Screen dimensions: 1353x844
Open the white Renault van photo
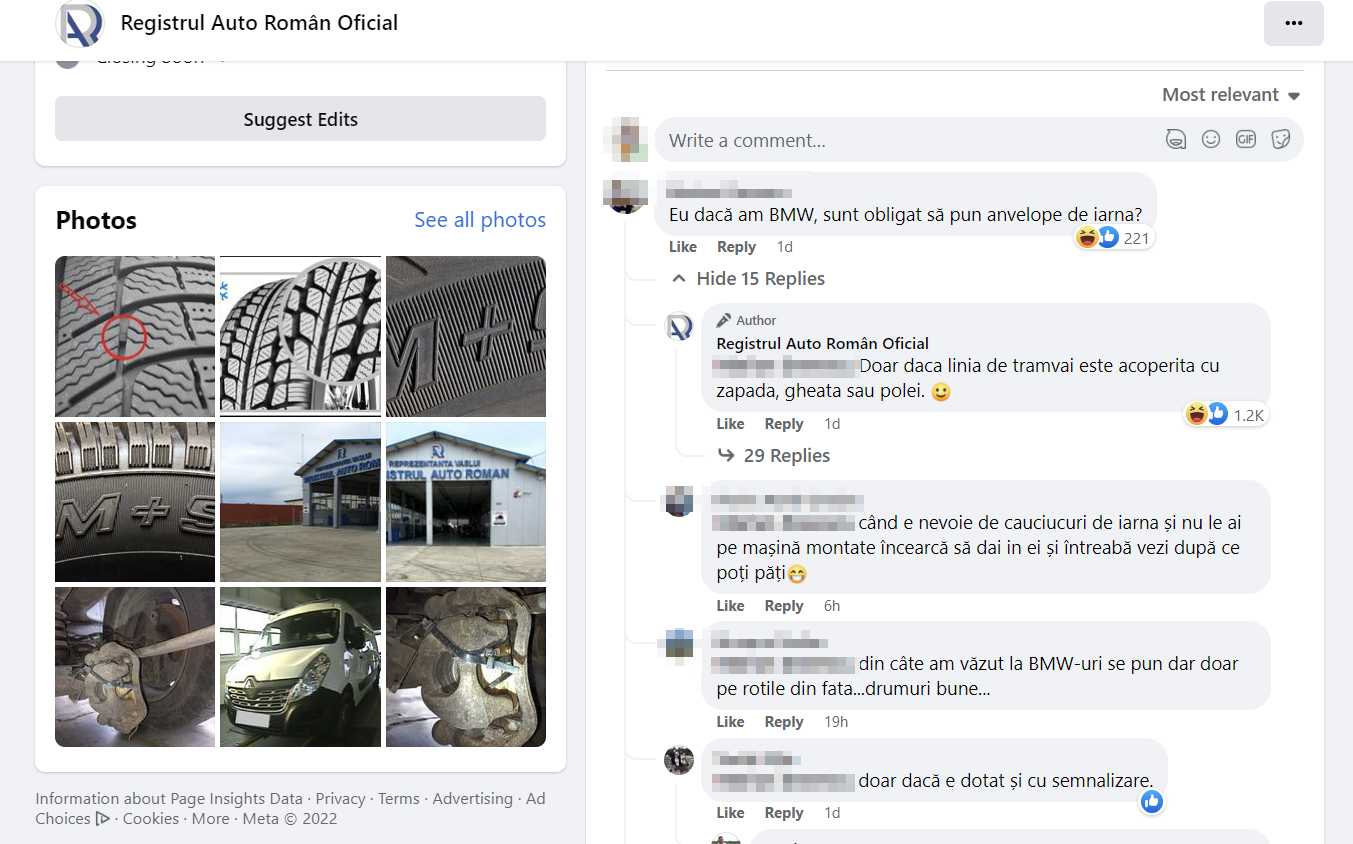pyautogui.click(x=300, y=667)
